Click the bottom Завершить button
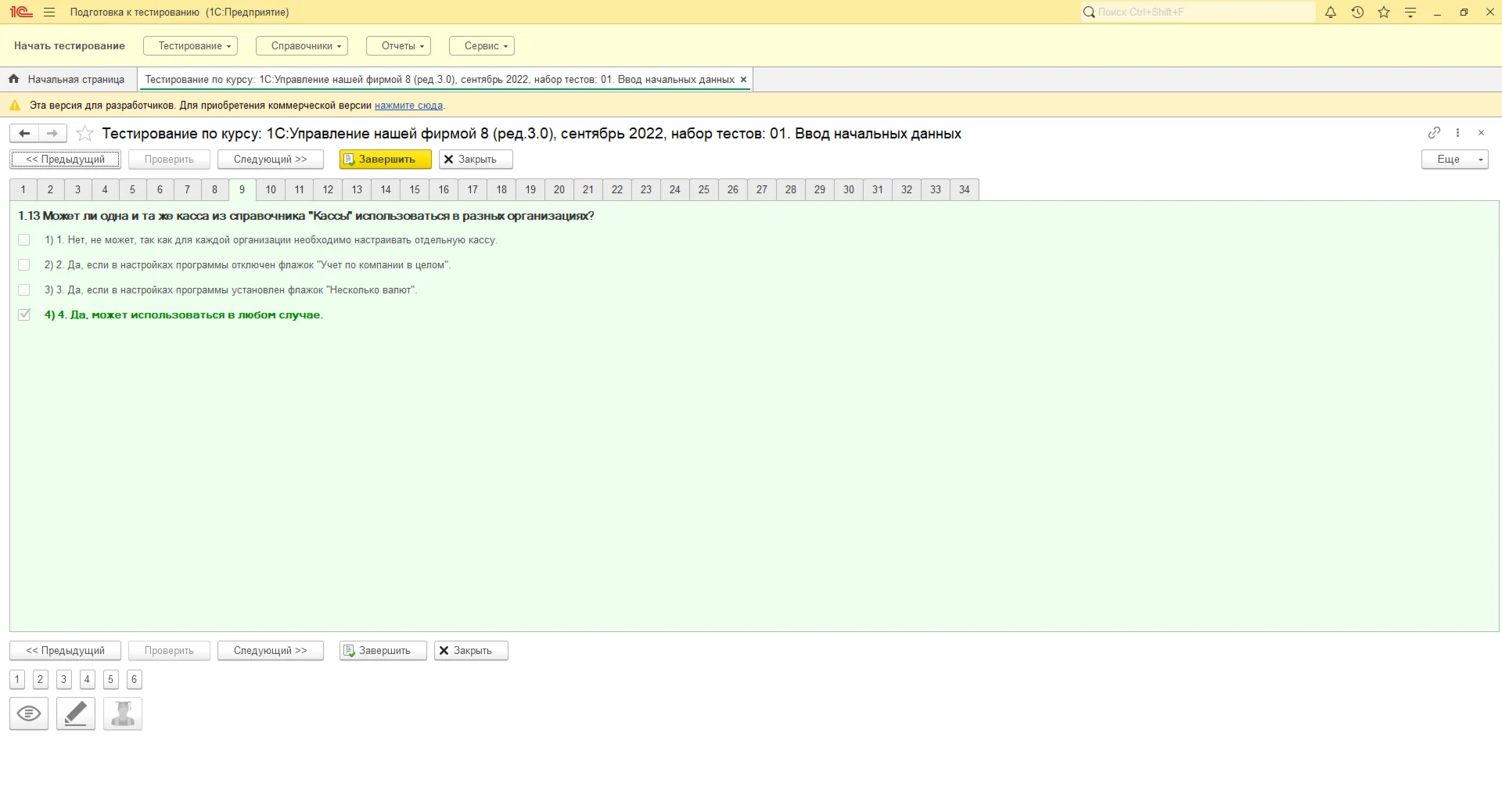 coord(383,651)
